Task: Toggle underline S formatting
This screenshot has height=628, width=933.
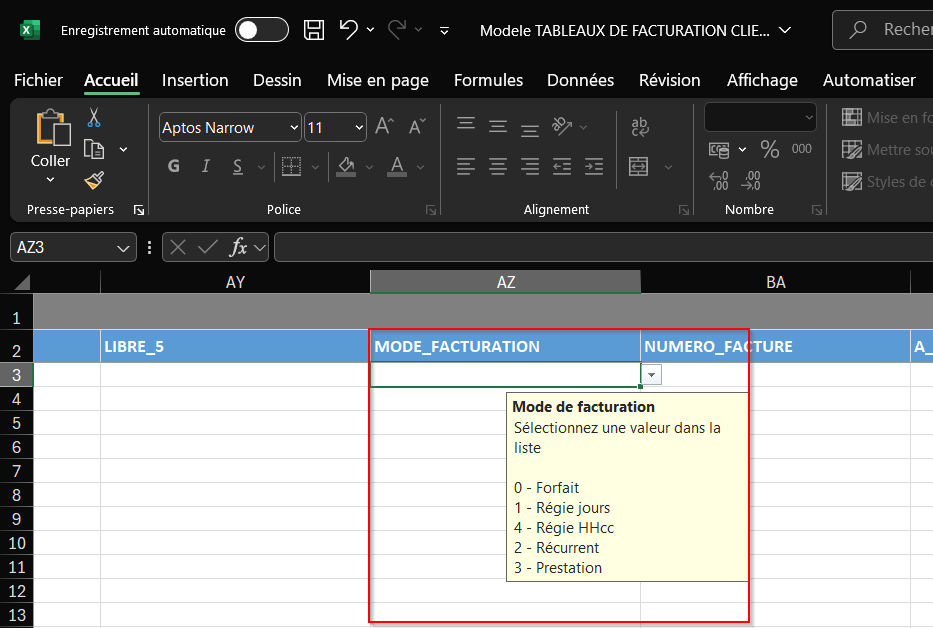Action: click(x=237, y=166)
